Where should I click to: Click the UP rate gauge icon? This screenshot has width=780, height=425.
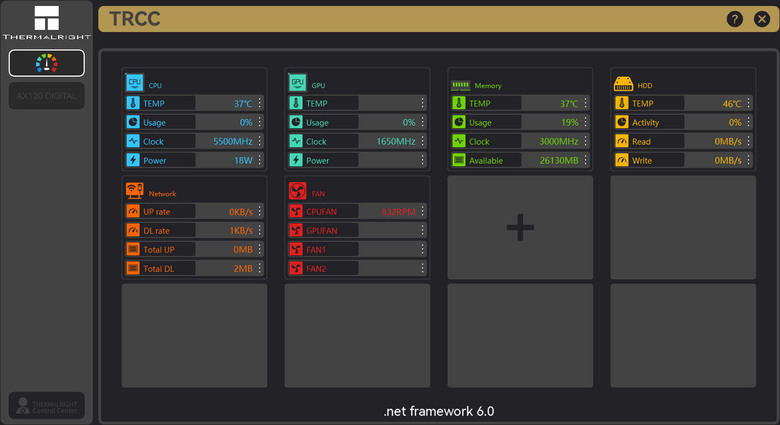pyautogui.click(x=133, y=211)
